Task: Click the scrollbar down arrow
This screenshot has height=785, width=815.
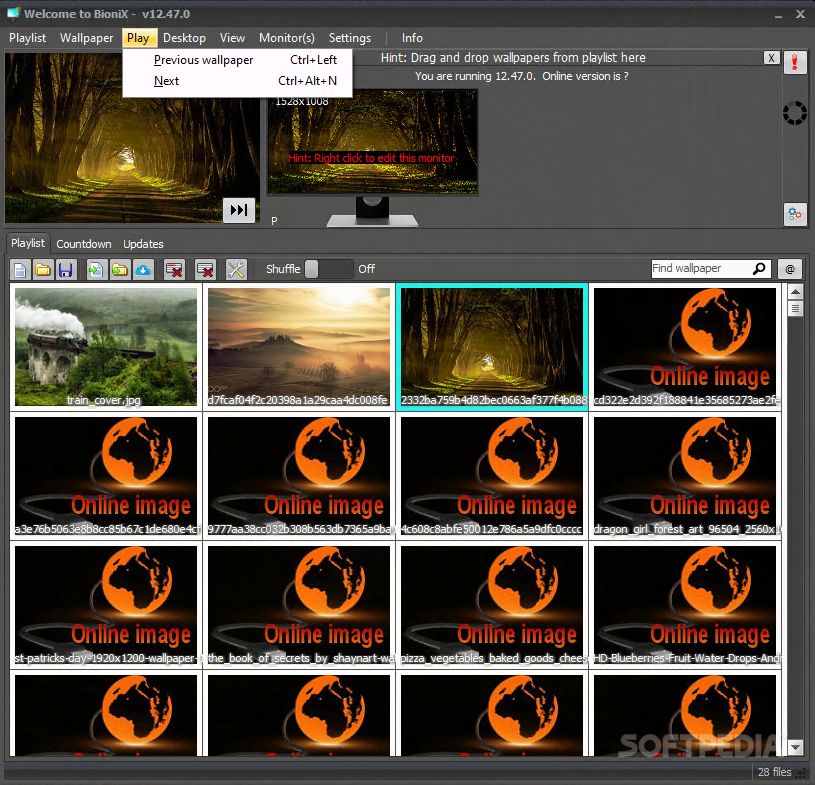Action: tap(795, 748)
